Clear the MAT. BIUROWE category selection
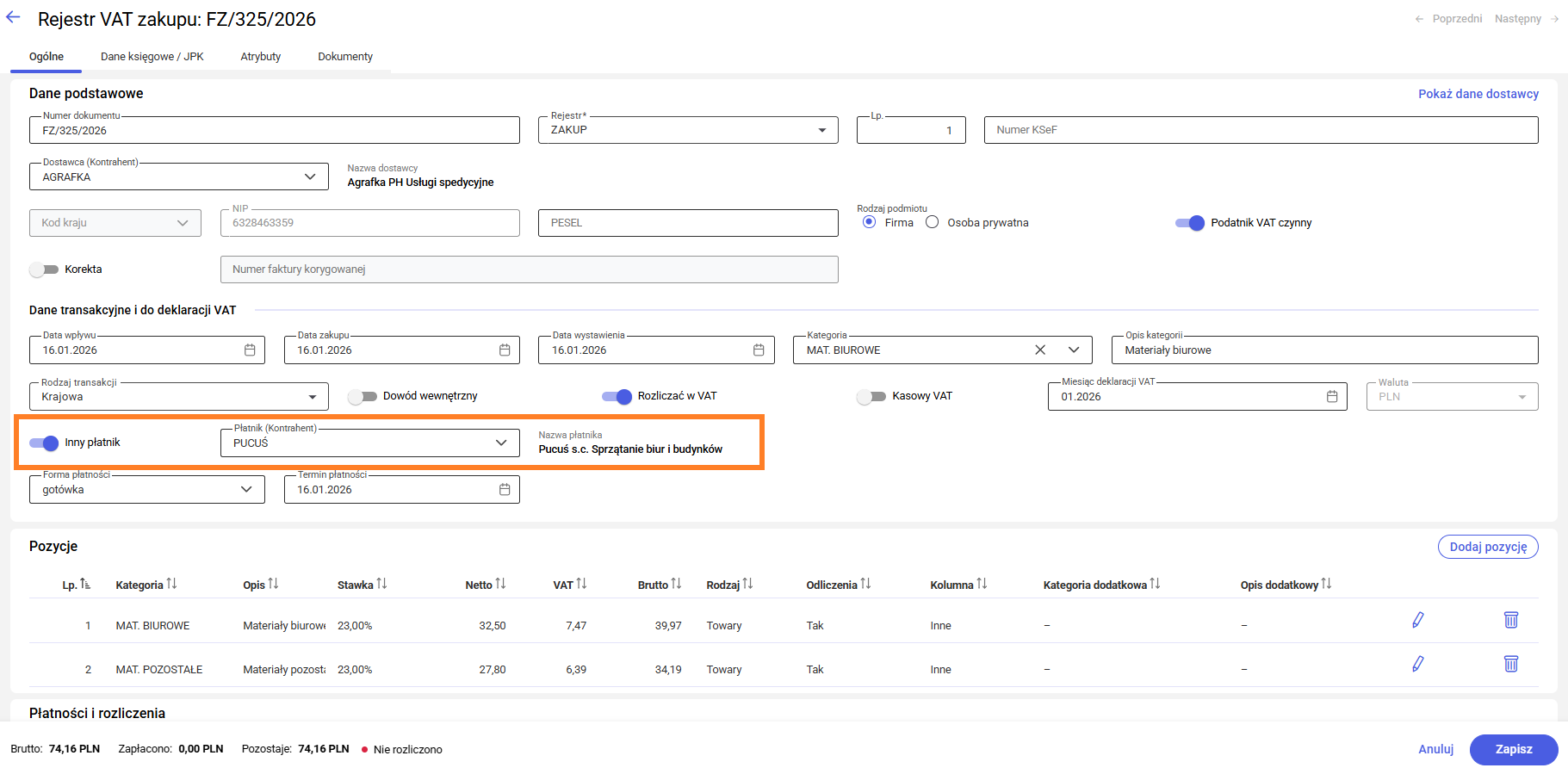This screenshot has width=1568, height=768. [1040, 350]
